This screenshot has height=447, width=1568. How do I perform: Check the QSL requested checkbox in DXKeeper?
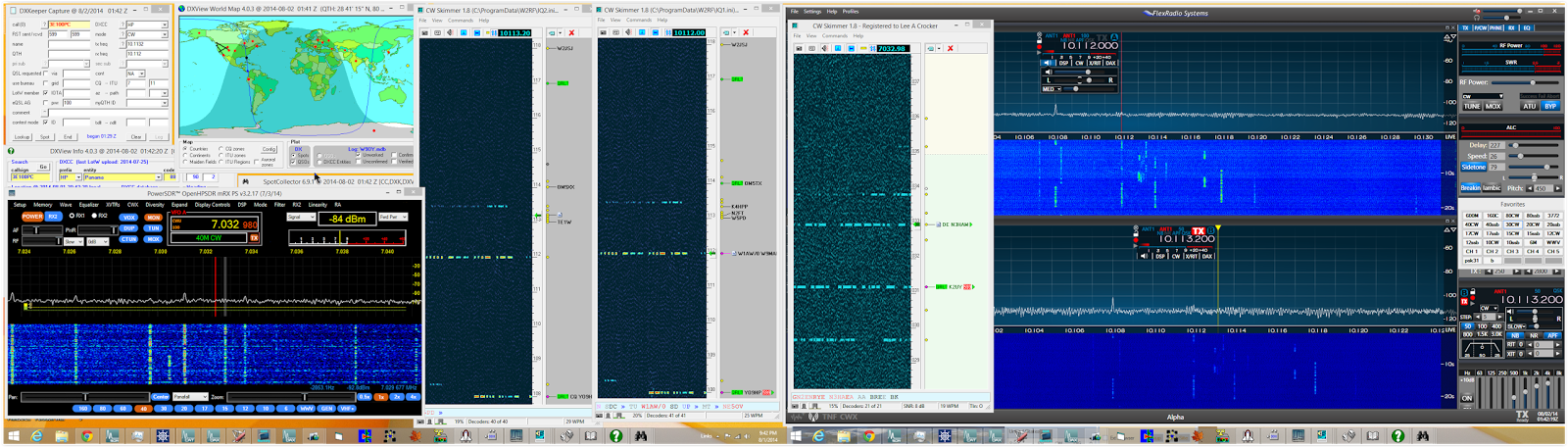[46, 74]
